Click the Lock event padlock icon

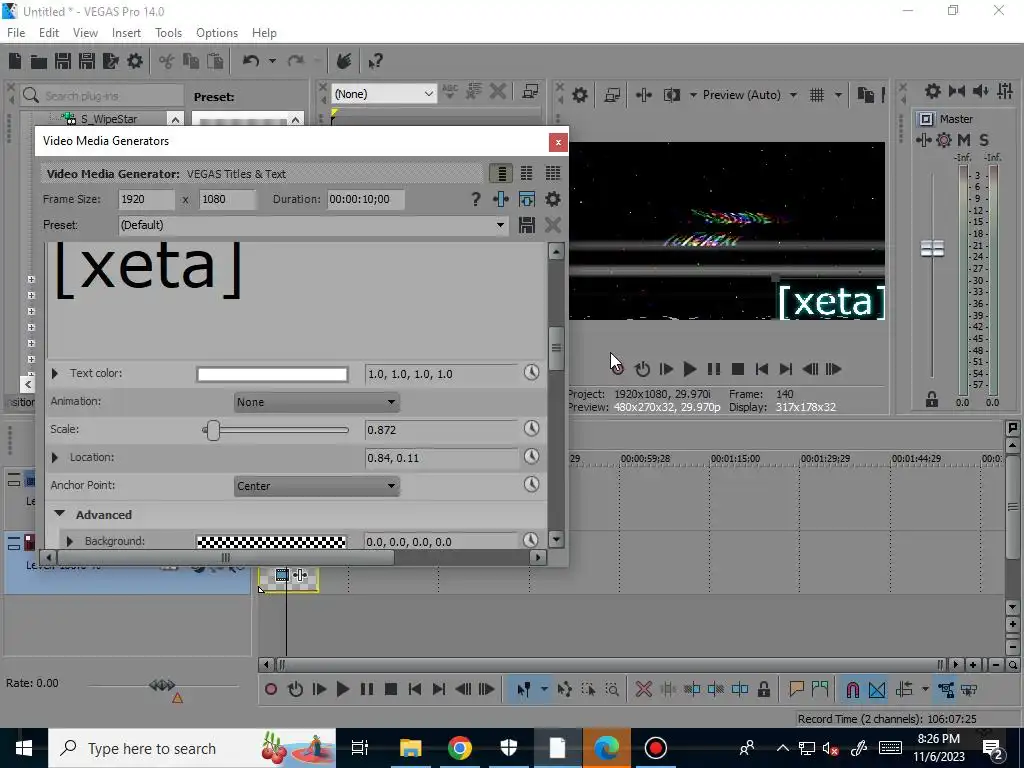point(763,690)
